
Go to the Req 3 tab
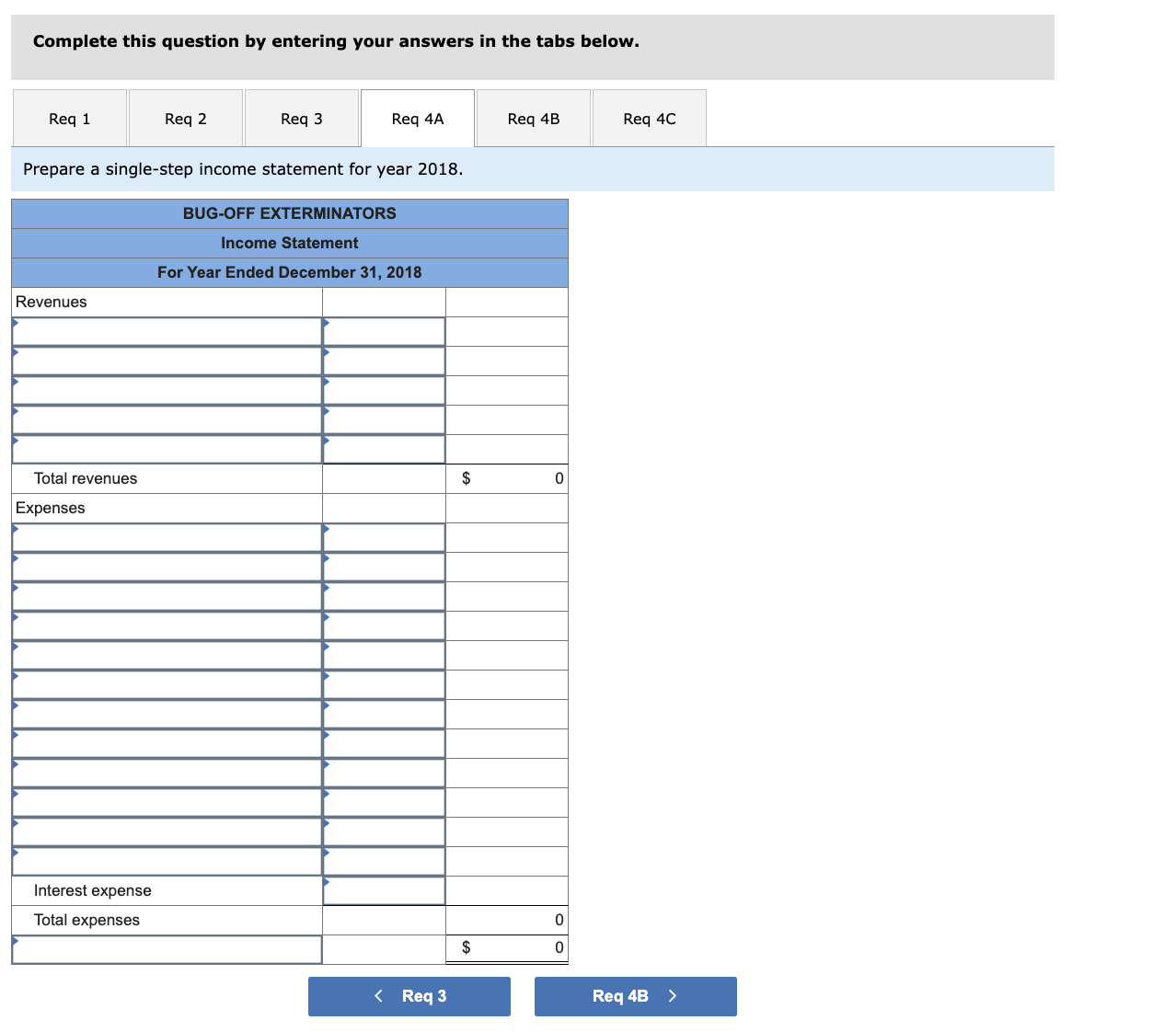[302, 119]
